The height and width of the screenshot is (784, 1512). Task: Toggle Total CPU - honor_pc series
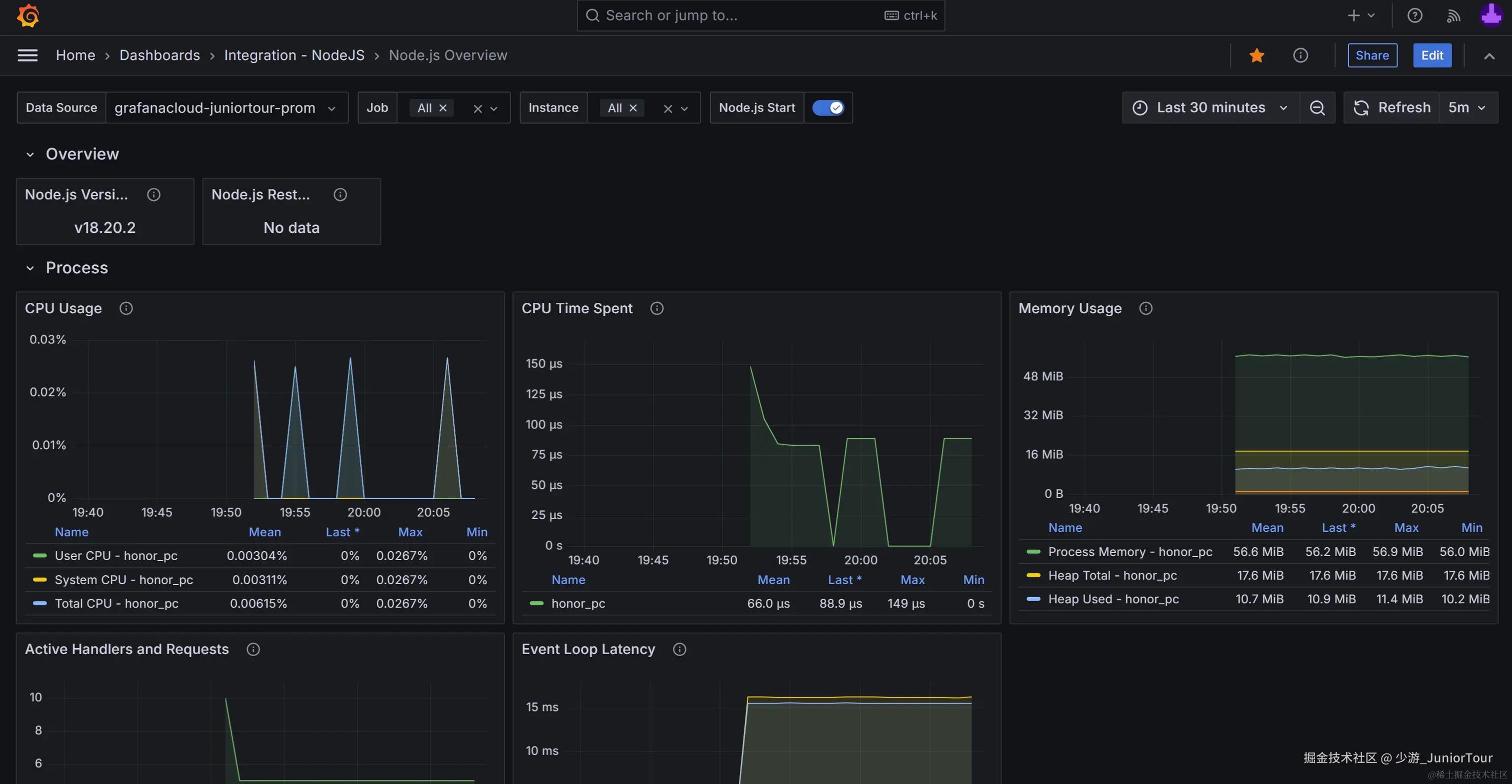pyautogui.click(x=116, y=604)
